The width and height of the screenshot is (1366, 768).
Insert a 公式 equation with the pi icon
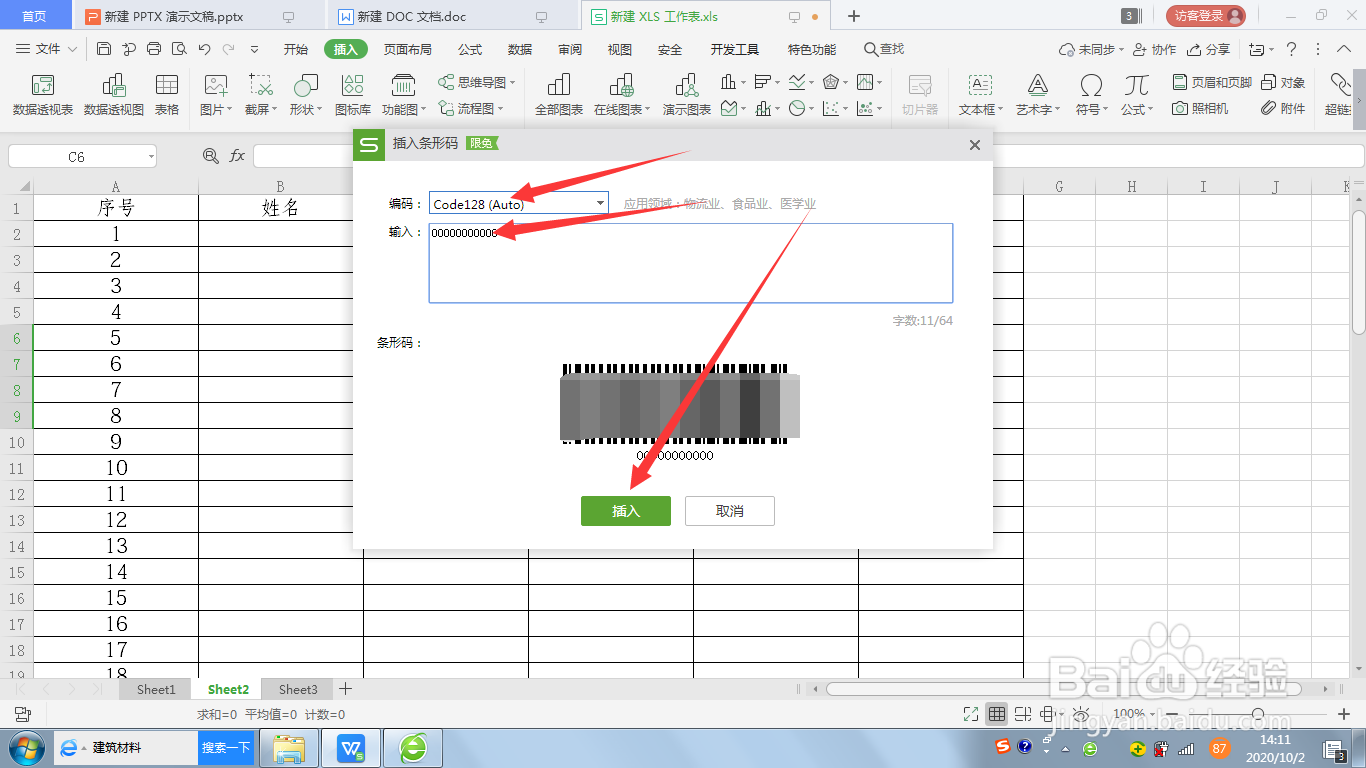pos(1137,95)
